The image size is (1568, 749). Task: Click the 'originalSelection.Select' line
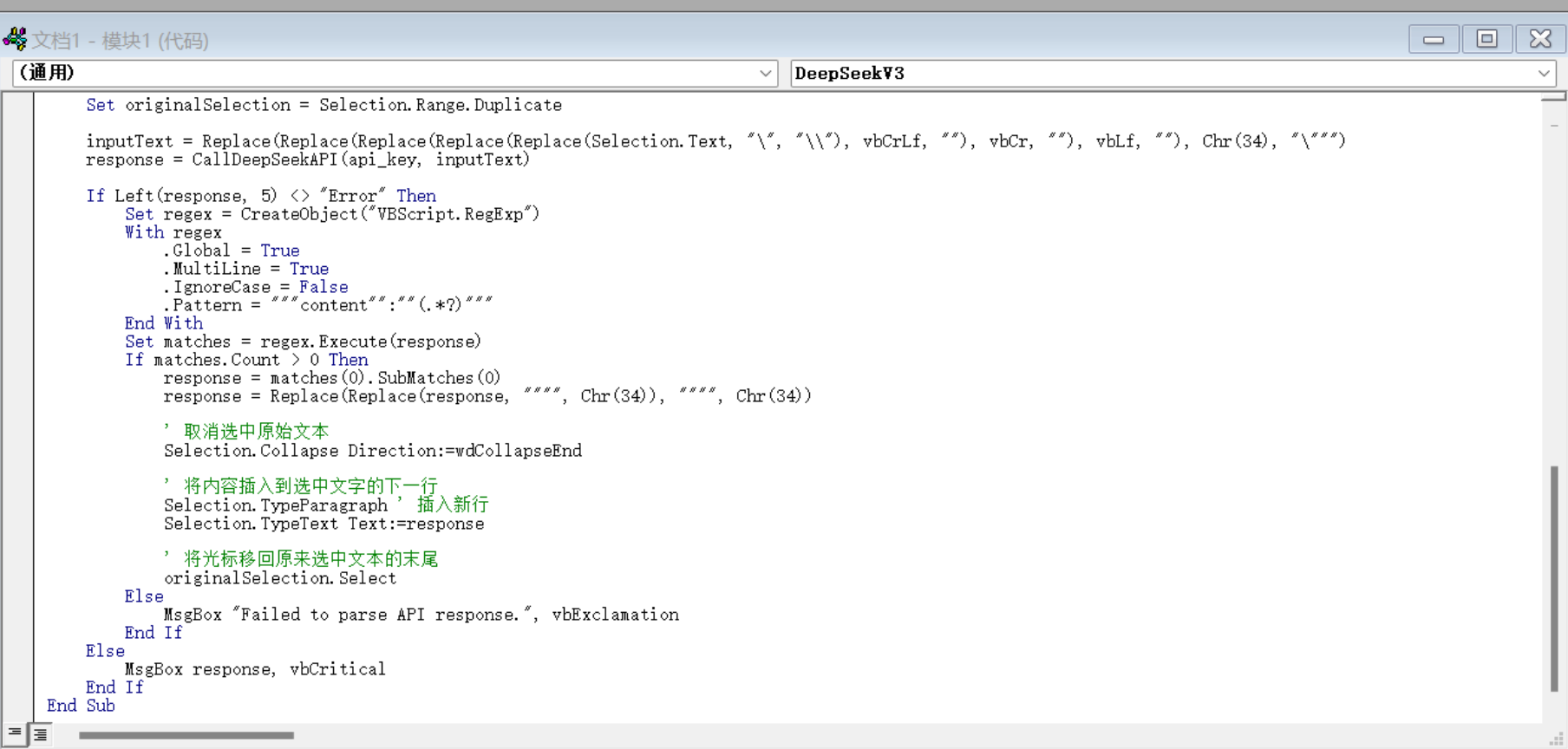tap(280, 578)
